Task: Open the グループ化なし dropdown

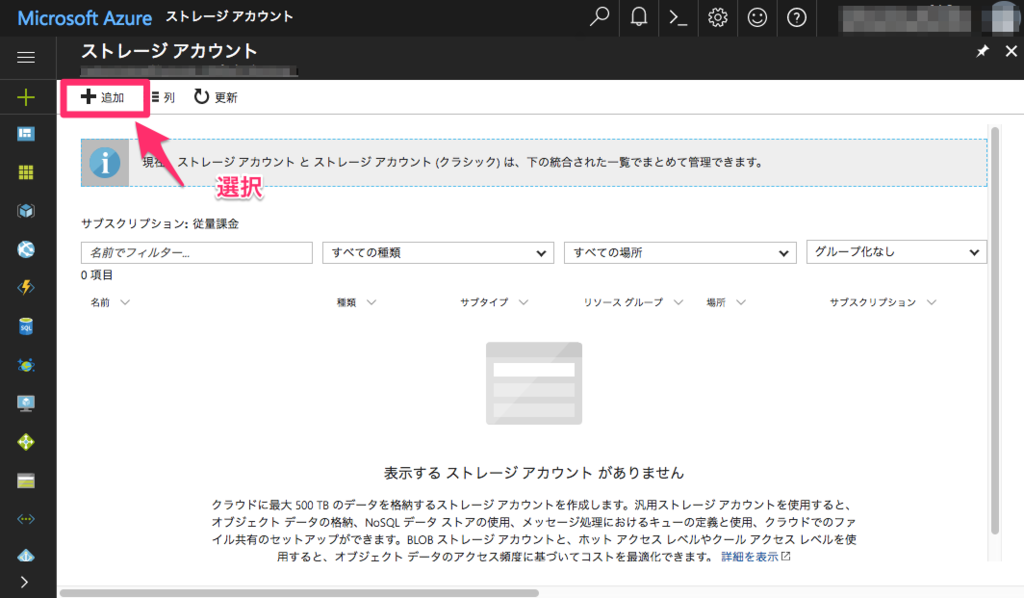Action: click(x=896, y=252)
